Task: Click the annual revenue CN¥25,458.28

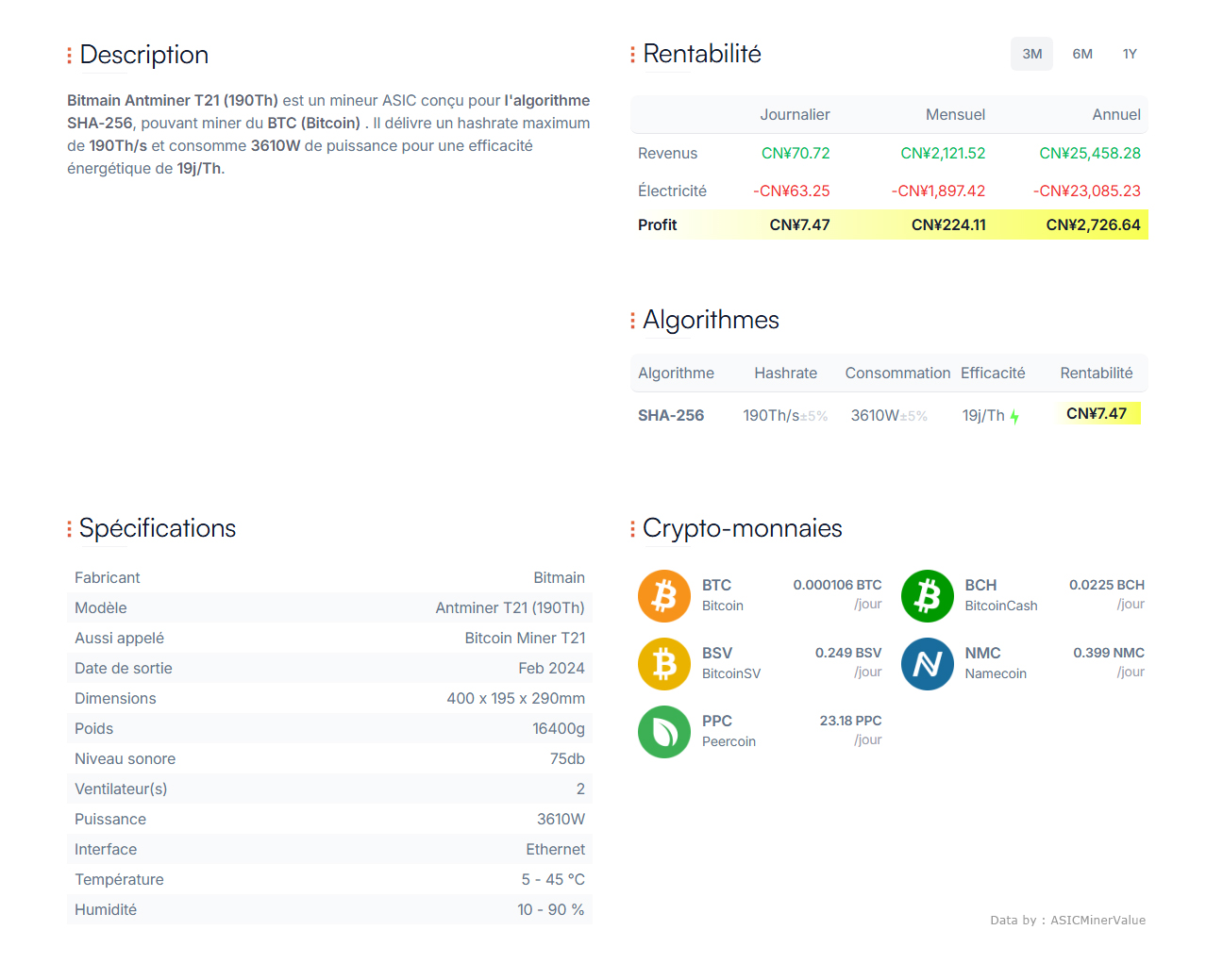Action: [x=1090, y=153]
